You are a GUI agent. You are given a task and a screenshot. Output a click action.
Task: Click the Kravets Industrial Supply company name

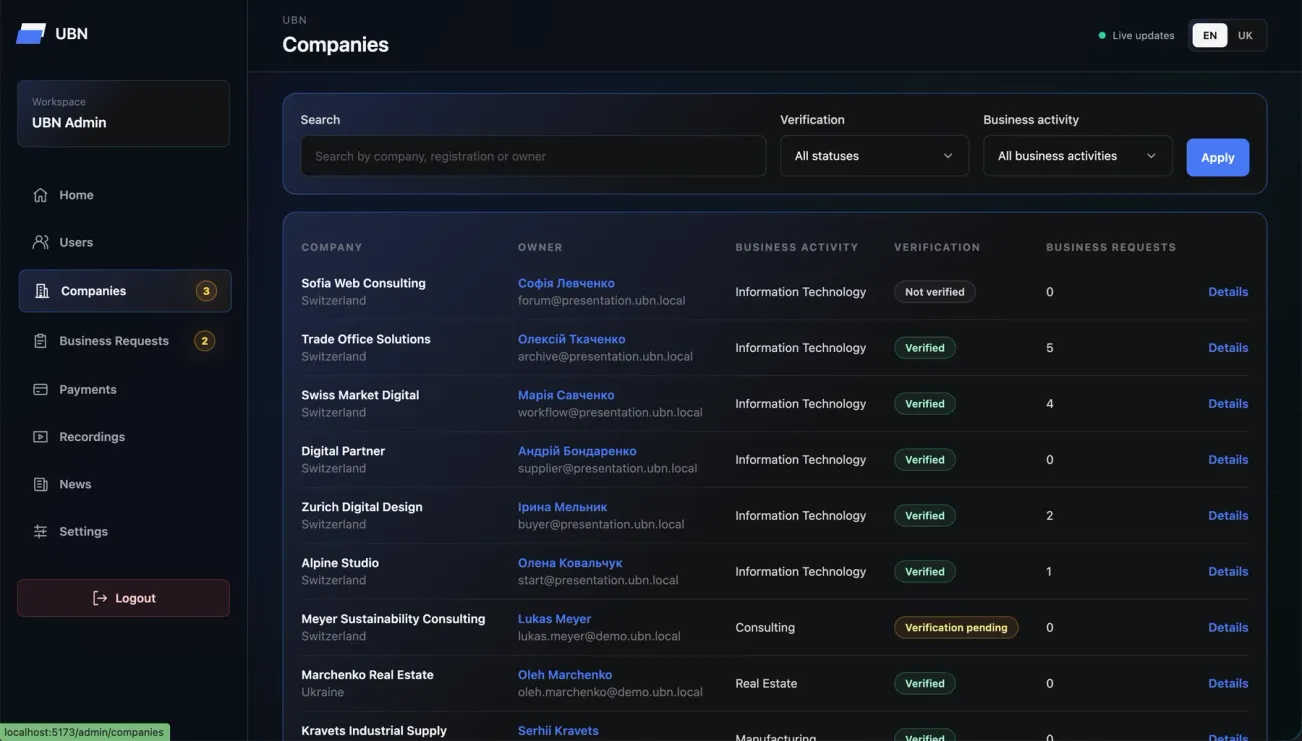coord(374,731)
